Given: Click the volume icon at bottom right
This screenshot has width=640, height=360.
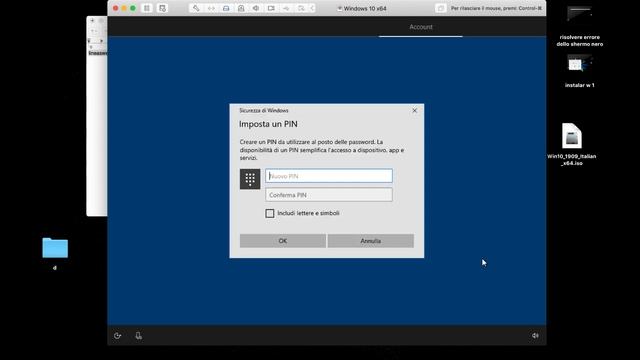Looking at the screenshot, I should 535,336.
